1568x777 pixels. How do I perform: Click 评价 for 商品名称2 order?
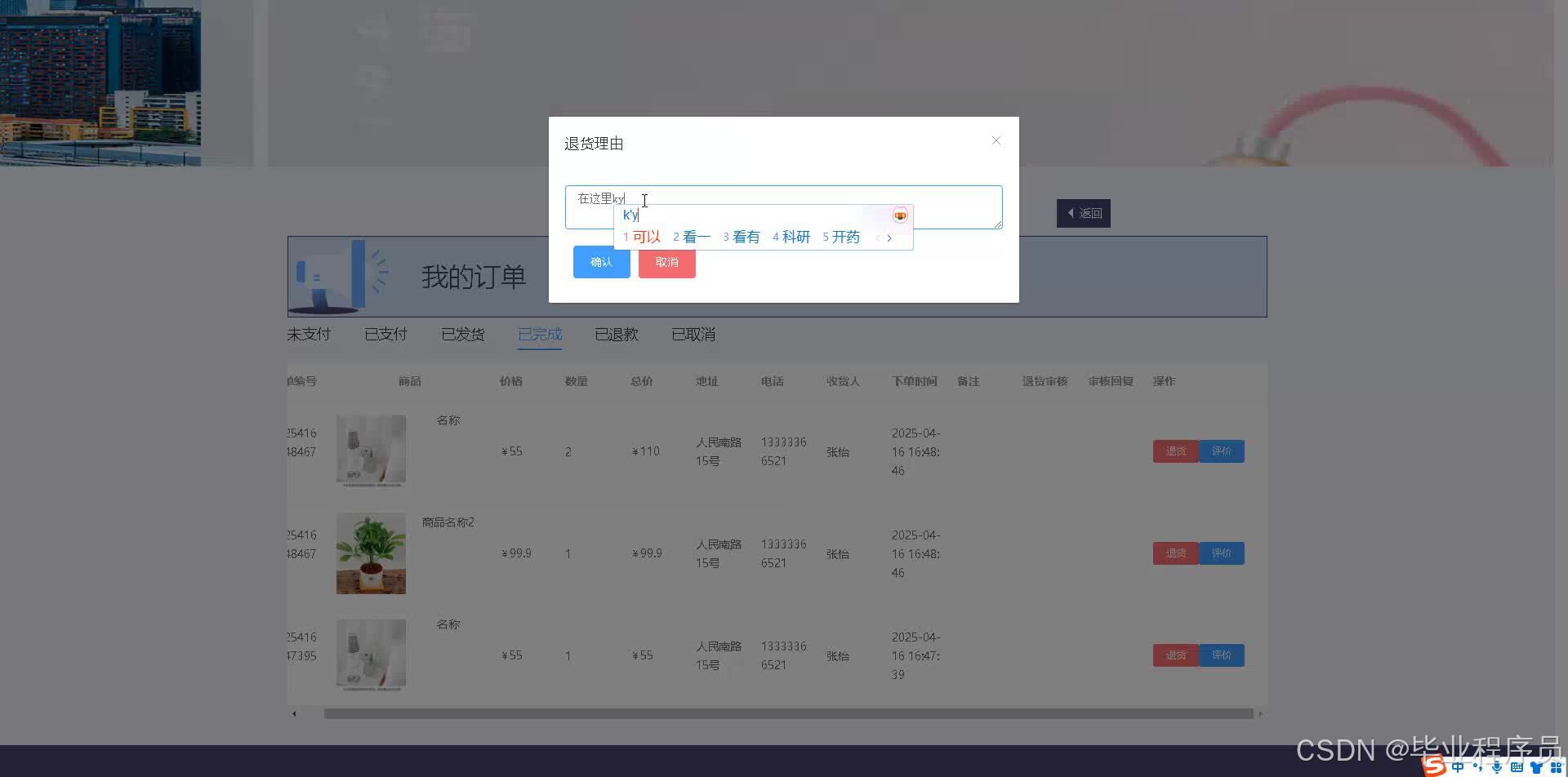click(1222, 553)
